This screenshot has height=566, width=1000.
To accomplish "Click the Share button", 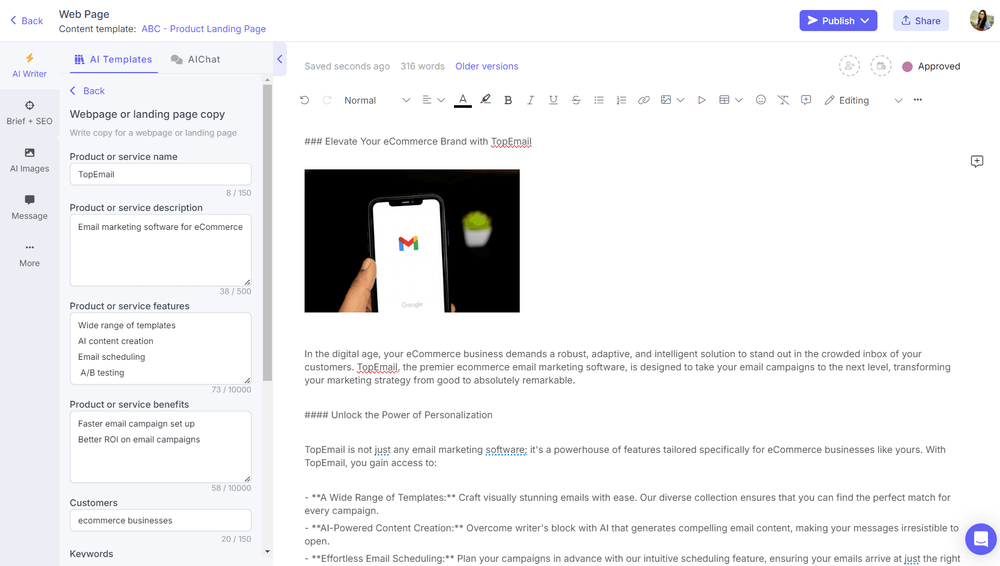I will point(920,20).
